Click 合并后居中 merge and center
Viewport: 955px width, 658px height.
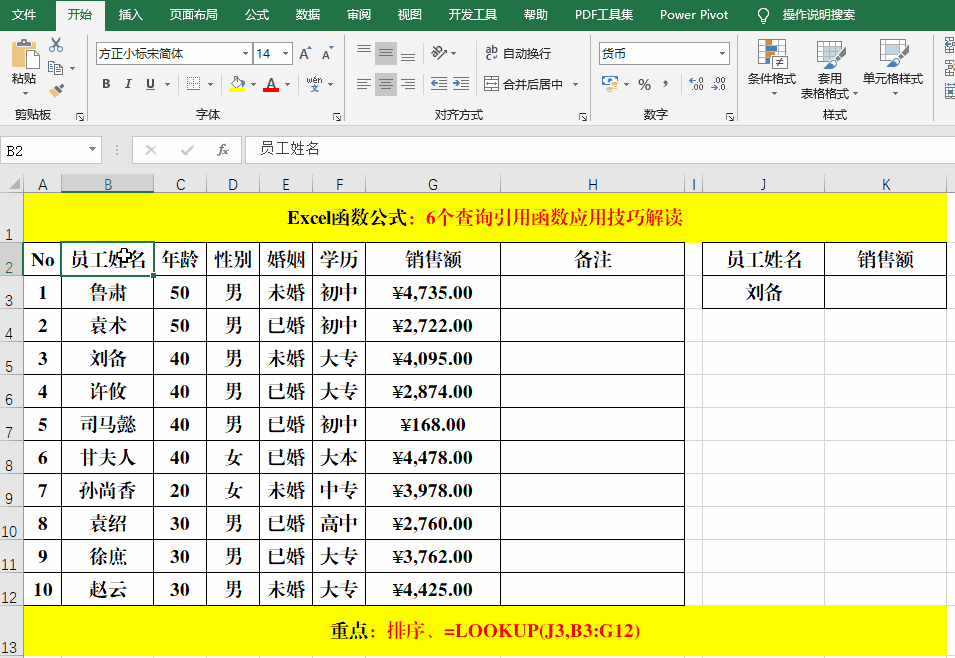tap(523, 84)
